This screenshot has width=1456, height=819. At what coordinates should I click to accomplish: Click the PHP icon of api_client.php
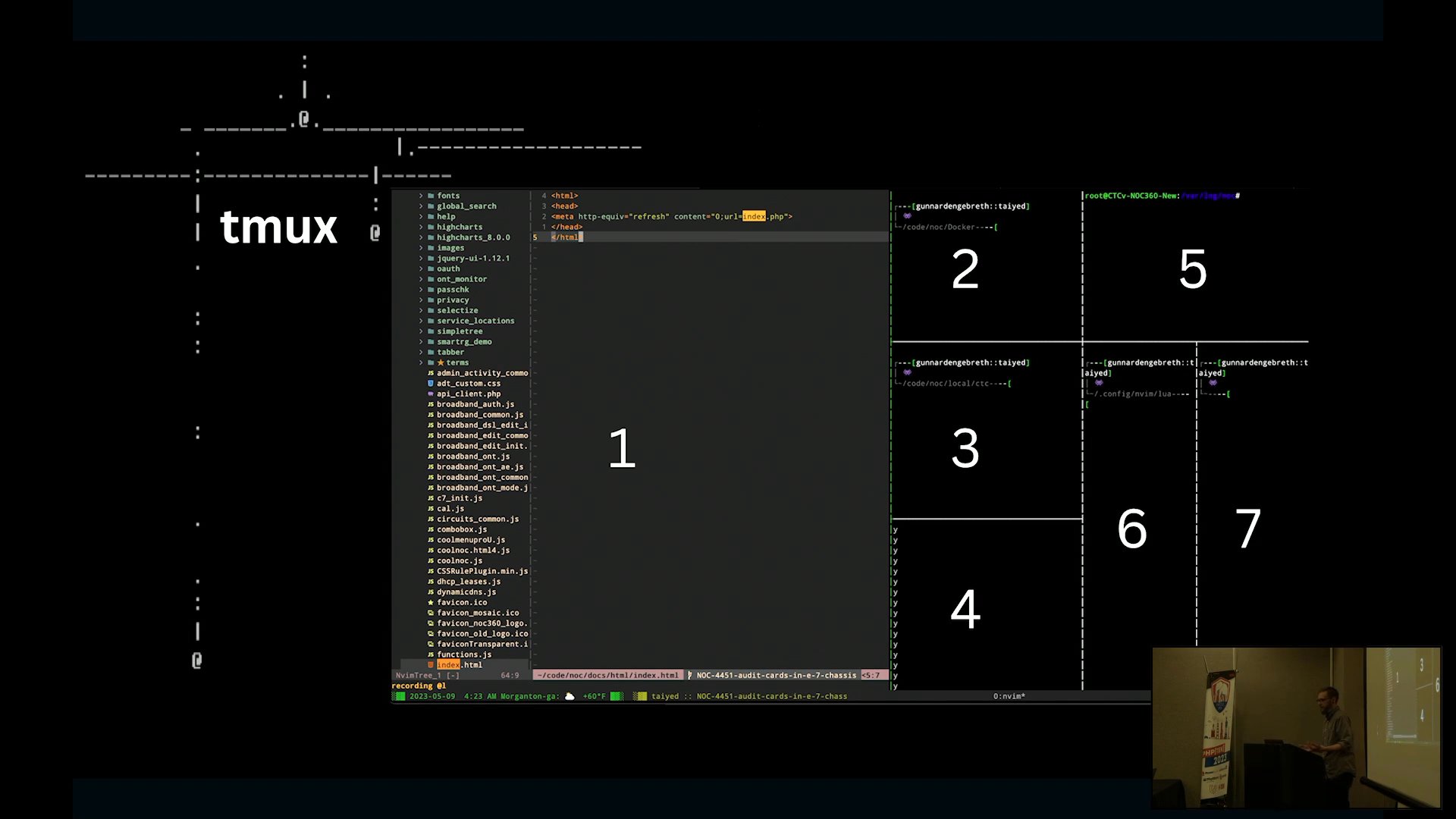(431, 394)
